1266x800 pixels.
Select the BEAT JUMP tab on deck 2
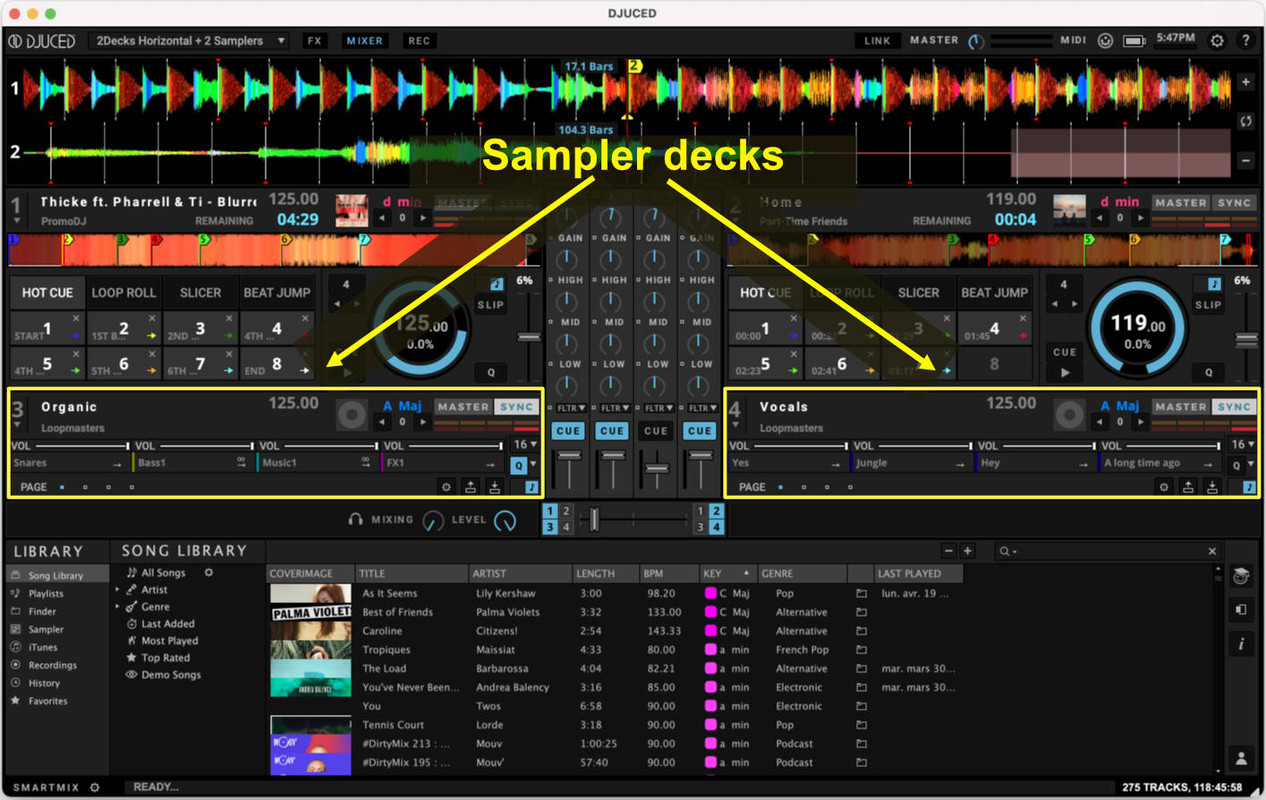(994, 293)
